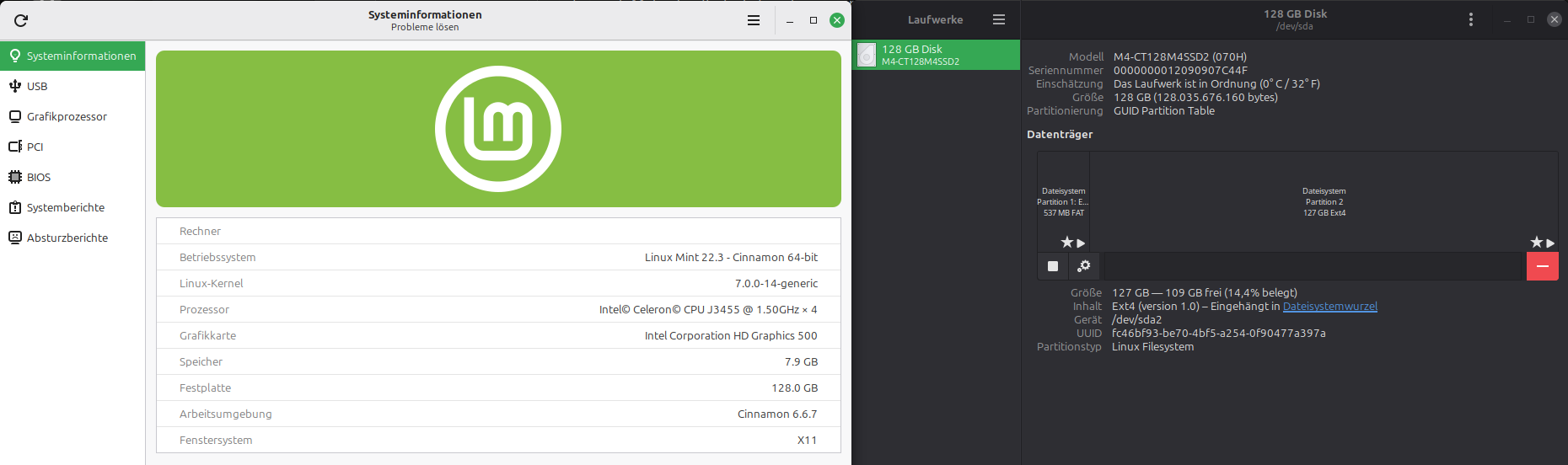Click the red delete partition minus button
Screen dimensions: 1568x465
tap(1543, 266)
